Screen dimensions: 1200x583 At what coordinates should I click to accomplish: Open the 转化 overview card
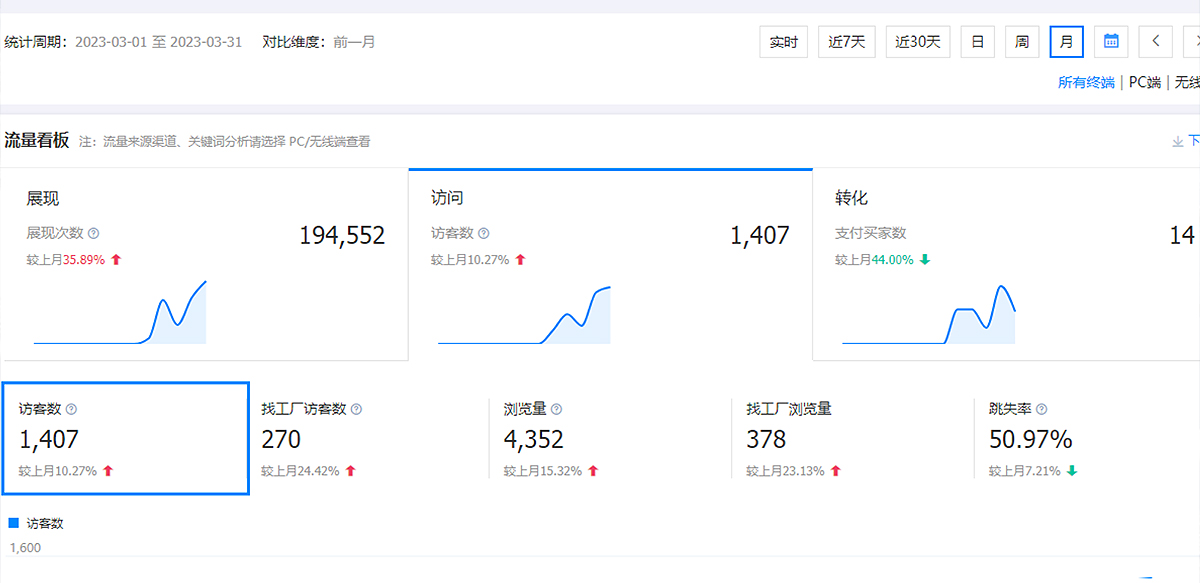[1005, 265]
